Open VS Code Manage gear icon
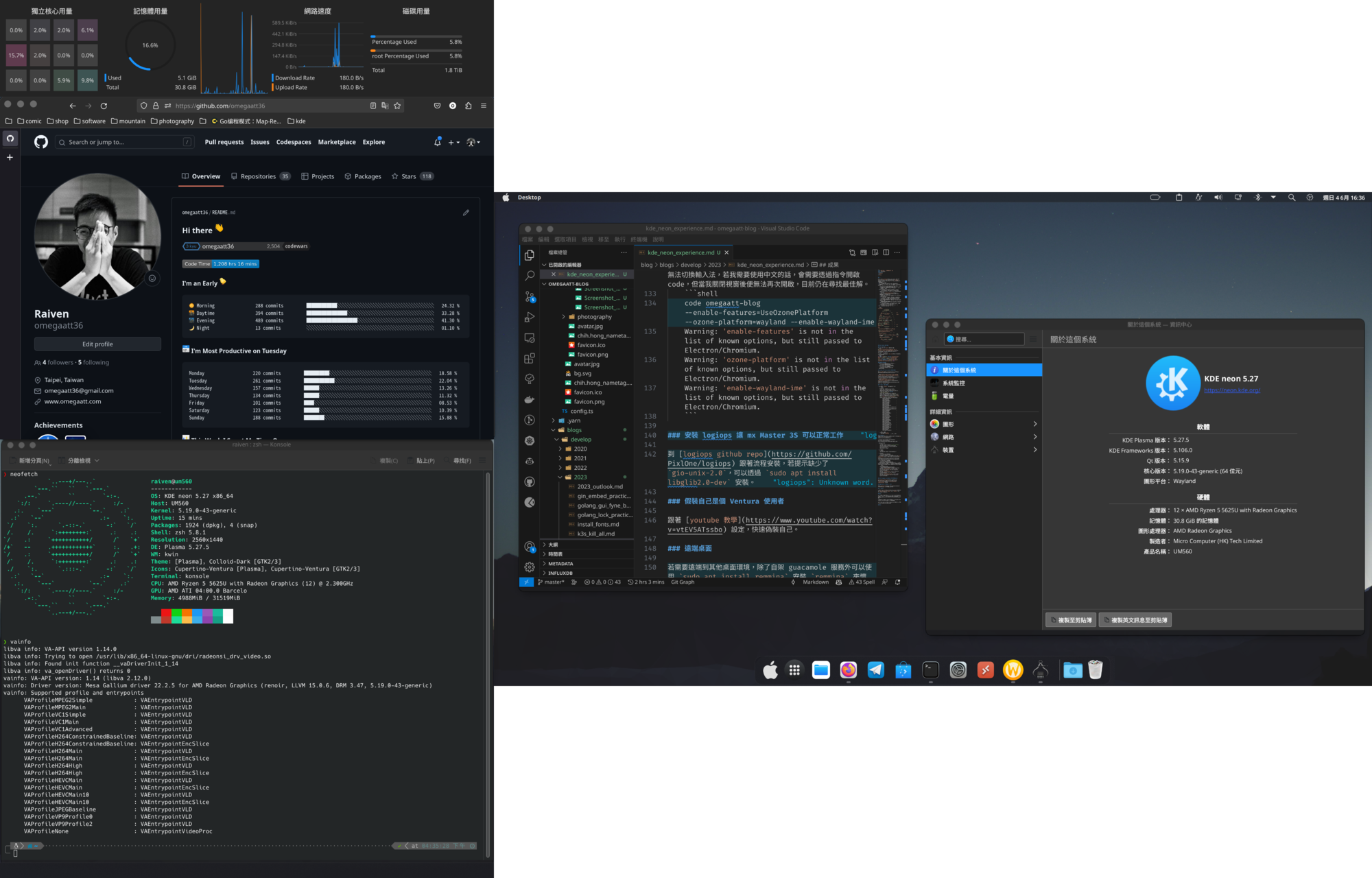Image resolution: width=1372 pixels, height=878 pixels. tap(530, 567)
